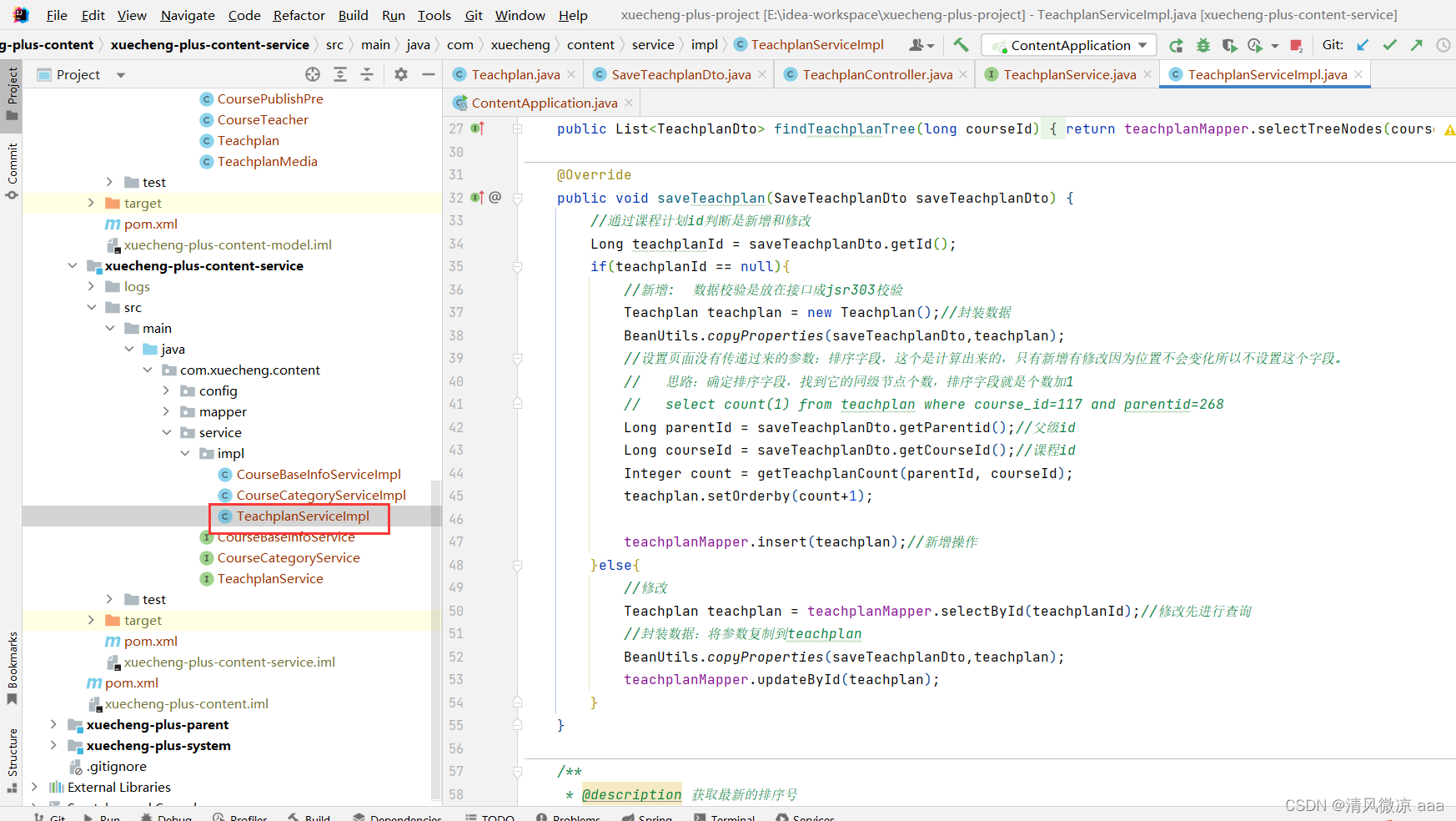Screen dimensions: 1456x821
Task: Click the Git push arrow icon
Action: coord(1416,45)
